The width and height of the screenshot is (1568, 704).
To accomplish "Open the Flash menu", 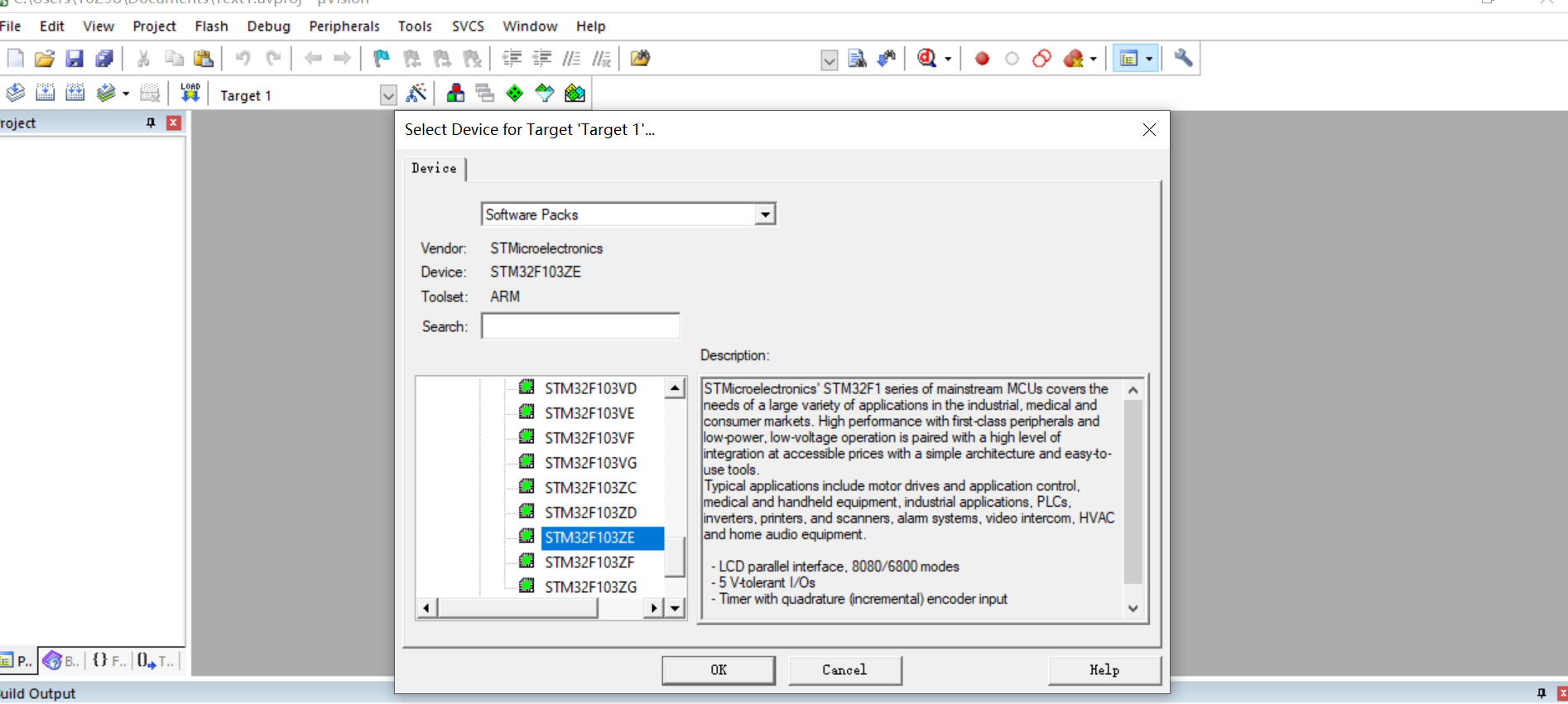I will 211,27.
